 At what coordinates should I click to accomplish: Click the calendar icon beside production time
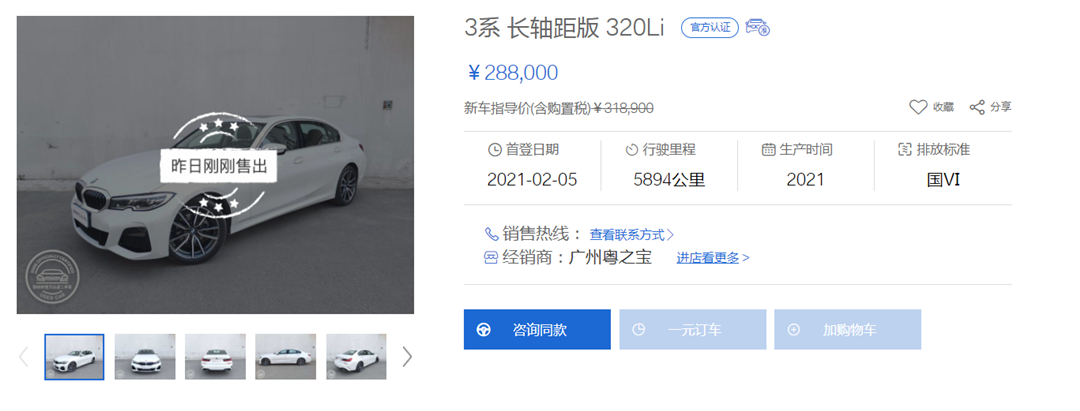[768, 150]
